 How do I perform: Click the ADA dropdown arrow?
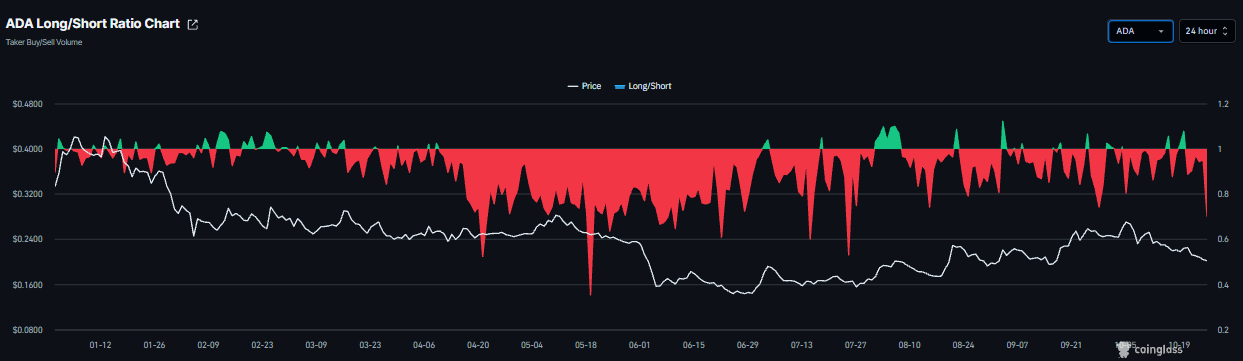1160,32
